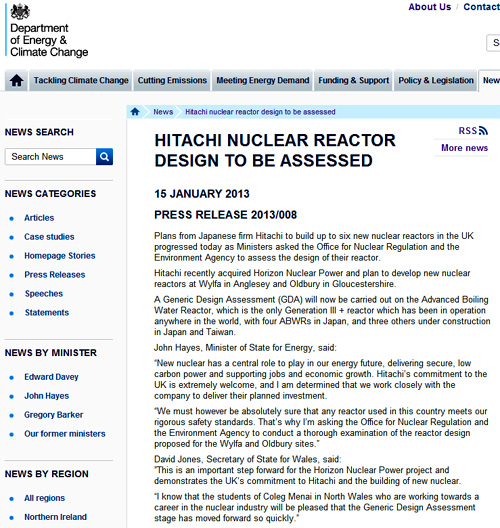This screenshot has width=500, height=528.
Task: Open the Statements category
Action: tap(47, 312)
